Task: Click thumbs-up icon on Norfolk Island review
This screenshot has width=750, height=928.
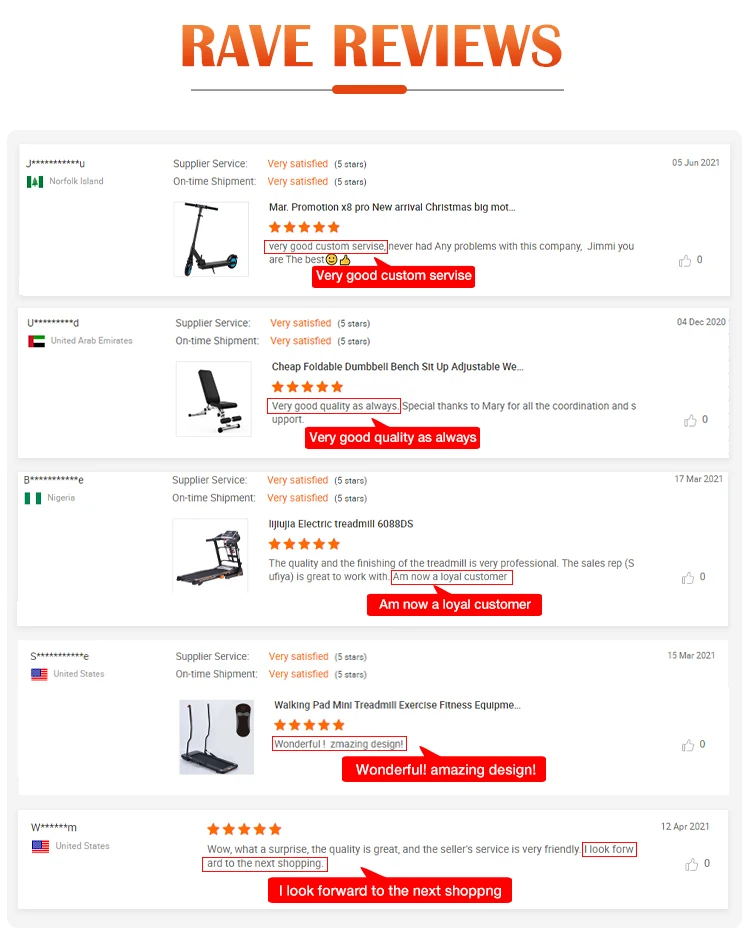Action: 685,261
